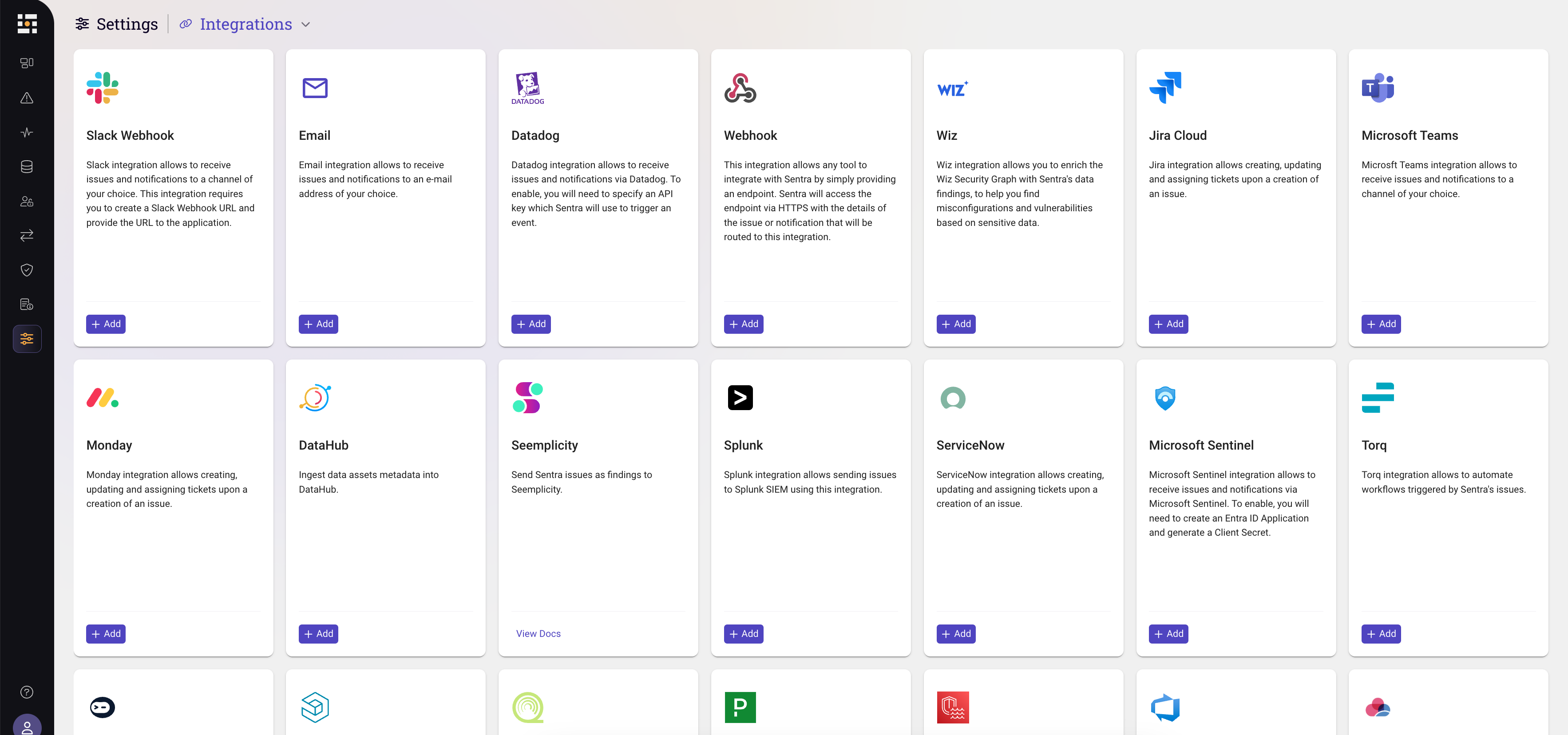Viewport: 1568px width, 735px height.
Task: Click the Integrations breadcrumb title
Action: click(x=245, y=24)
